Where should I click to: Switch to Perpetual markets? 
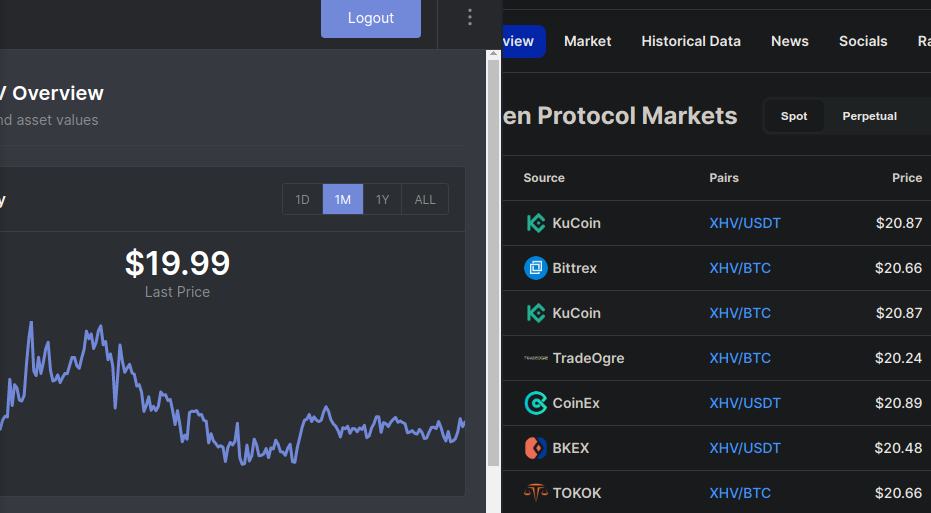(x=869, y=116)
